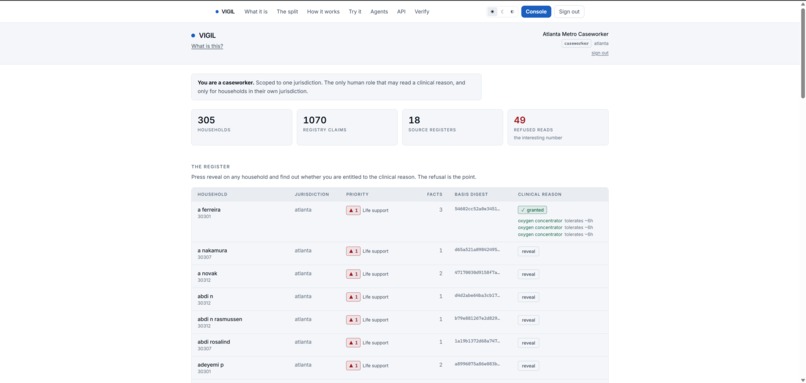Click the priority 1 badge for a nakamura

(353, 251)
